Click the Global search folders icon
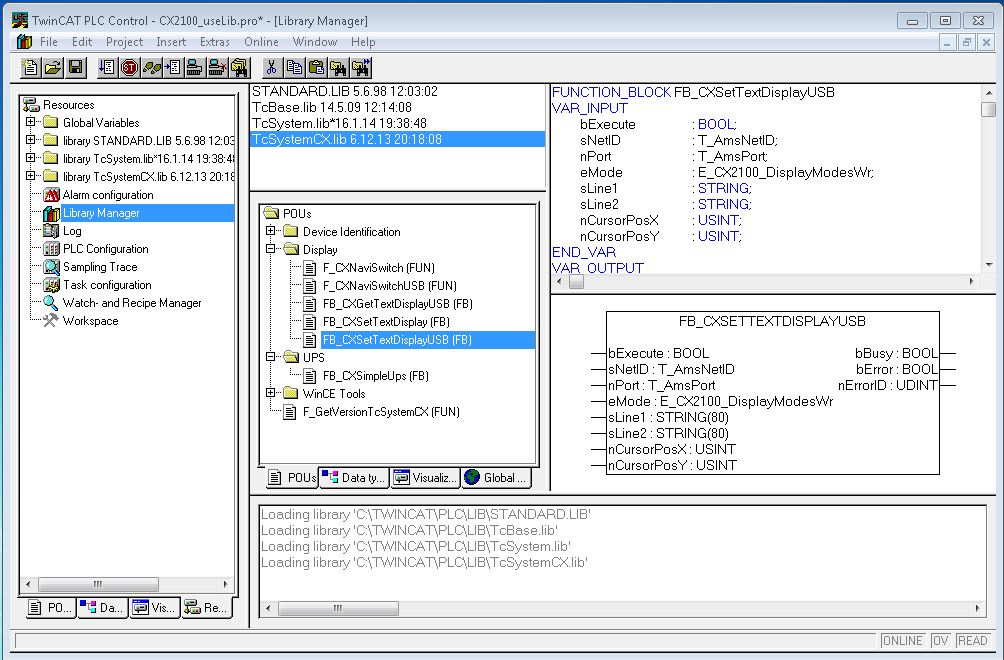1004x660 pixels. click(239, 67)
